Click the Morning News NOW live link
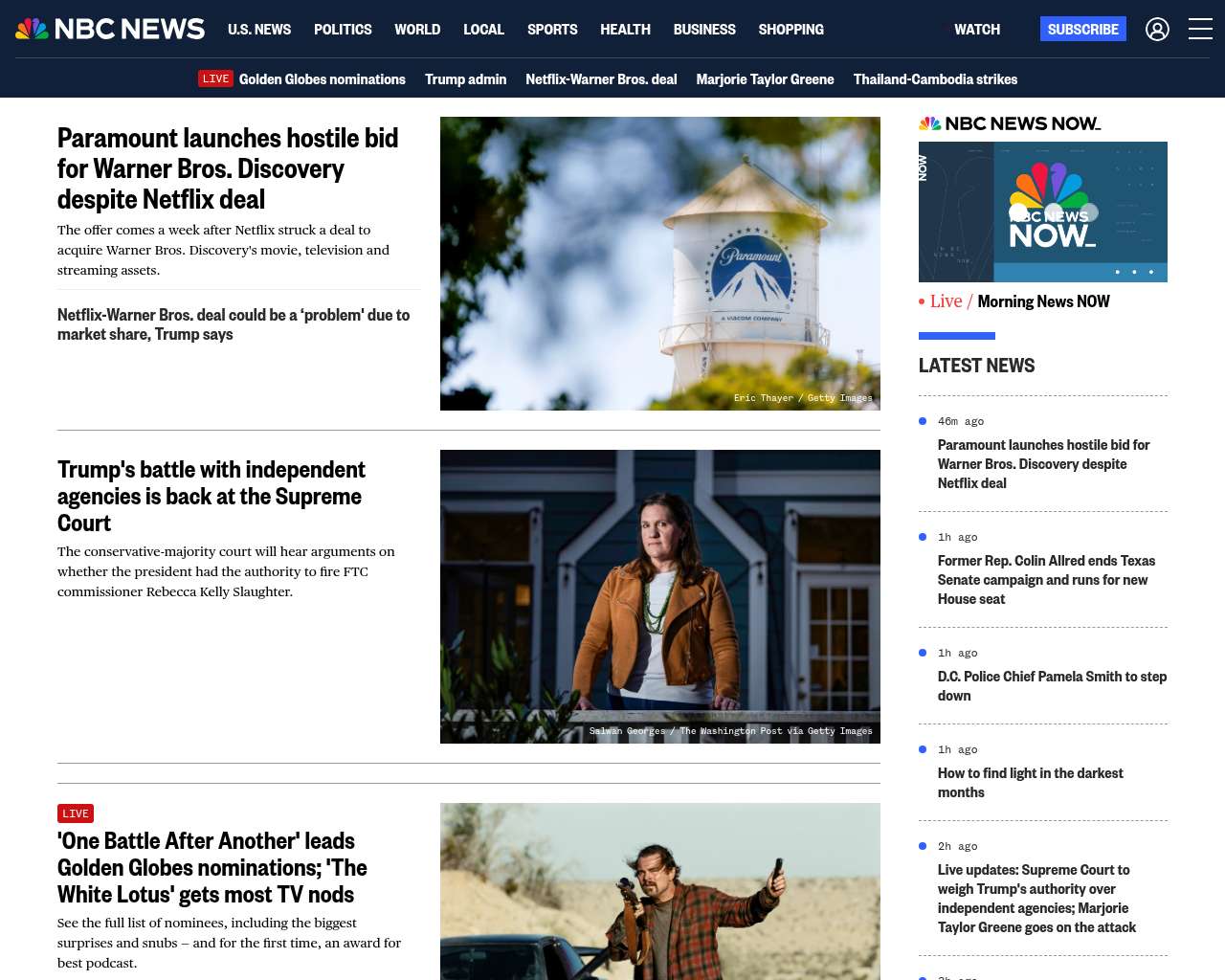Screen dimensions: 1225x980 click(x=1043, y=301)
